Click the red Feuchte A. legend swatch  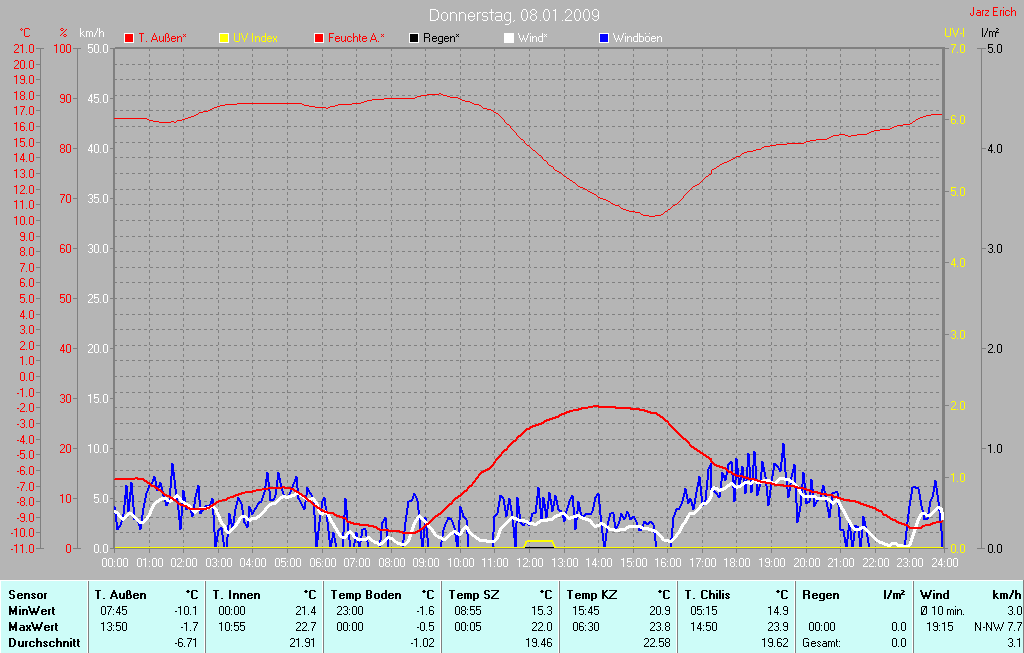point(319,38)
